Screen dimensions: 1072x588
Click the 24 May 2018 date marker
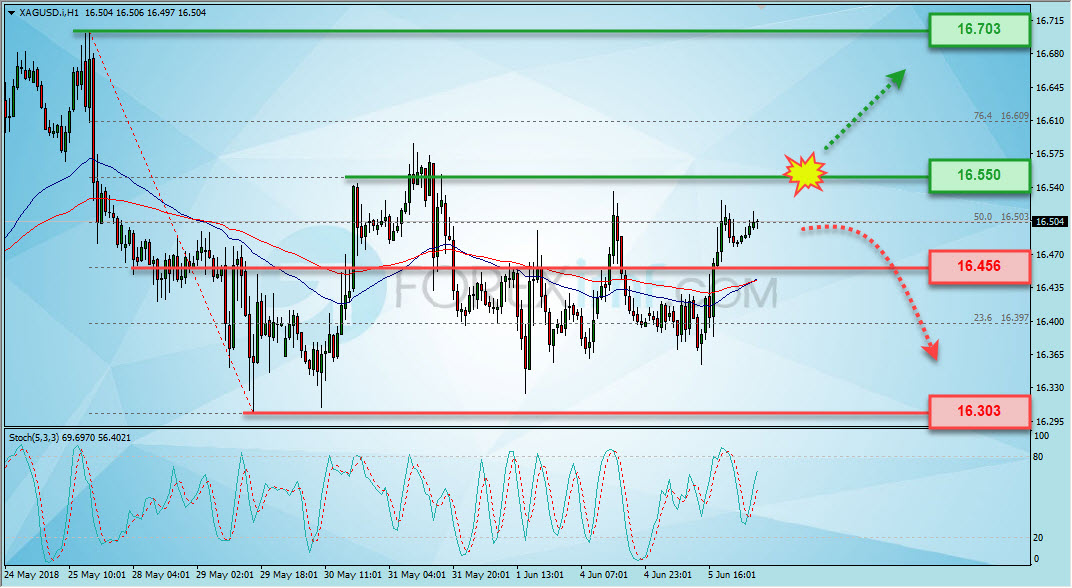[x=32, y=575]
